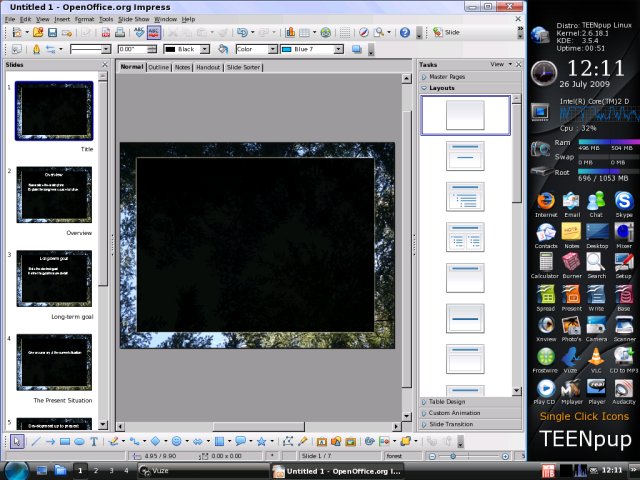Activate the arrow Select tool

pos(17,441)
